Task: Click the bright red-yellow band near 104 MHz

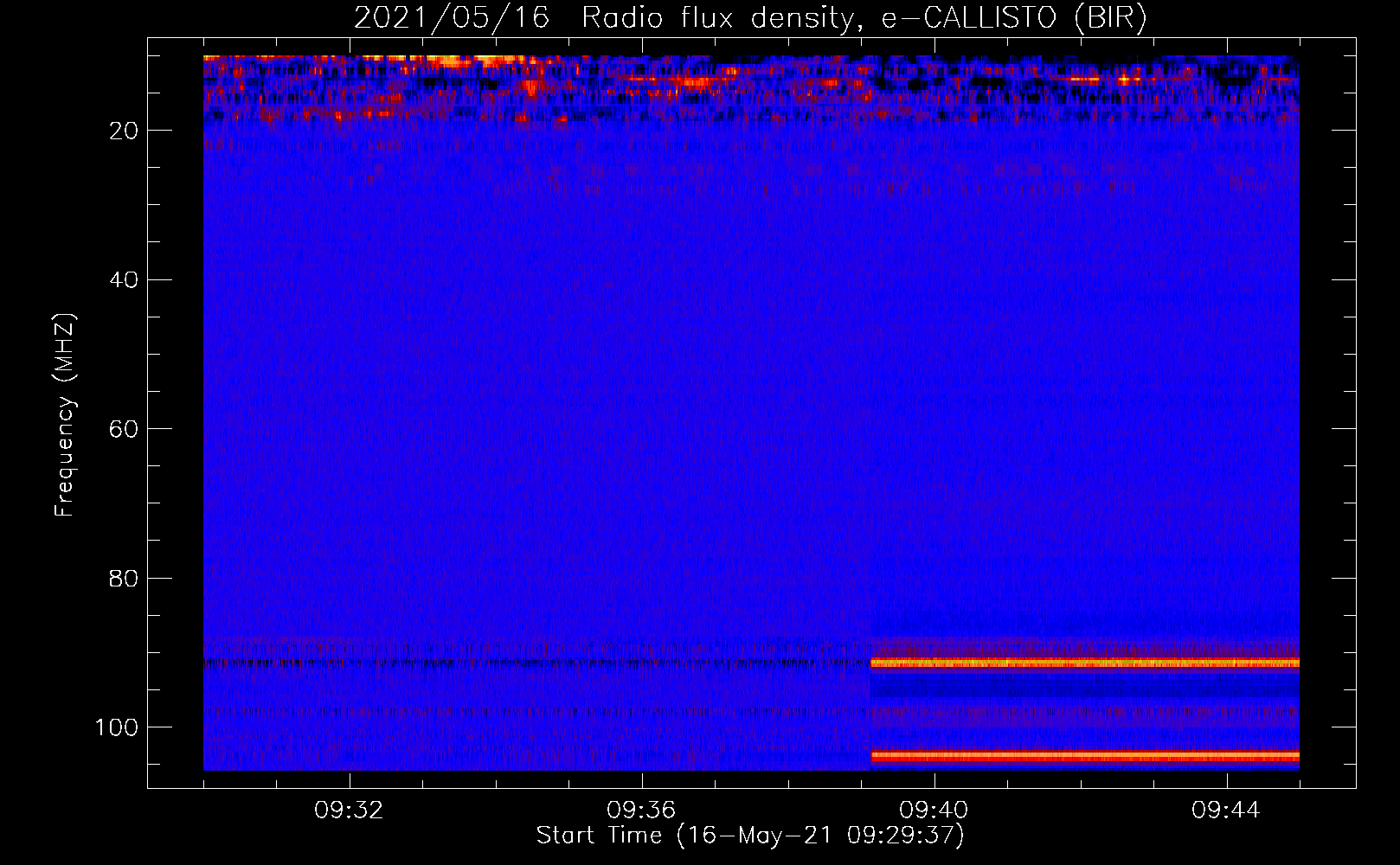Action: [x=1084, y=756]
